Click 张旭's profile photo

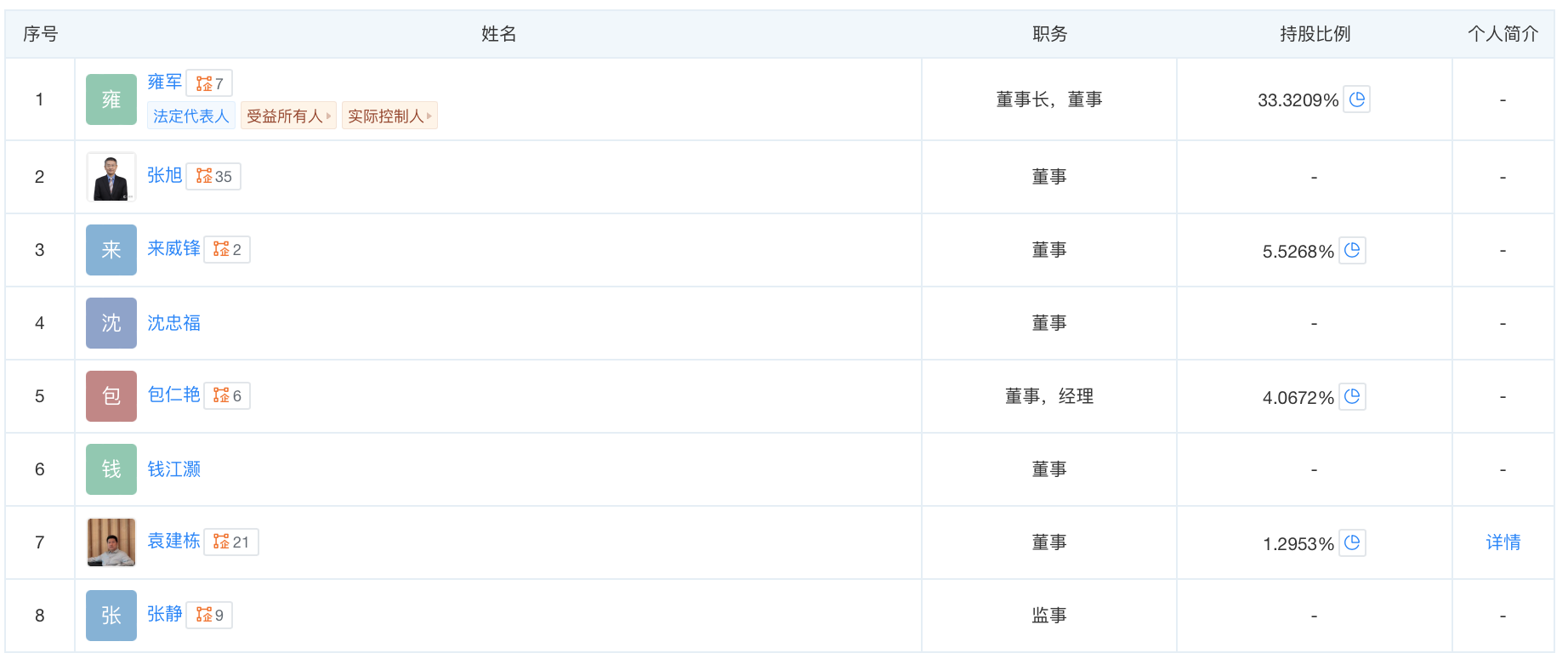[x=111, y=177]
